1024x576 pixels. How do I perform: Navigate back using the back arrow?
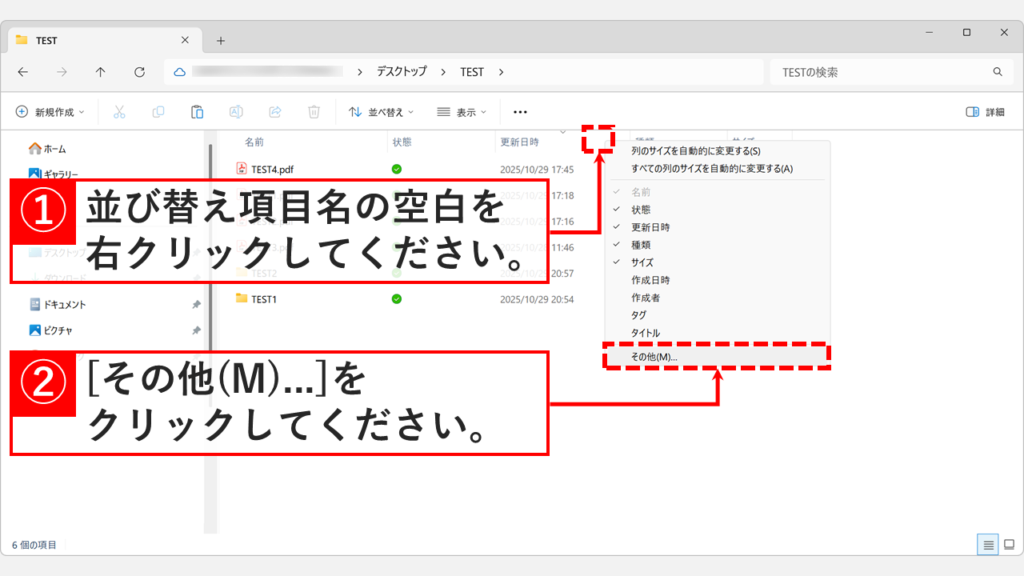click(x=25, y=71)
